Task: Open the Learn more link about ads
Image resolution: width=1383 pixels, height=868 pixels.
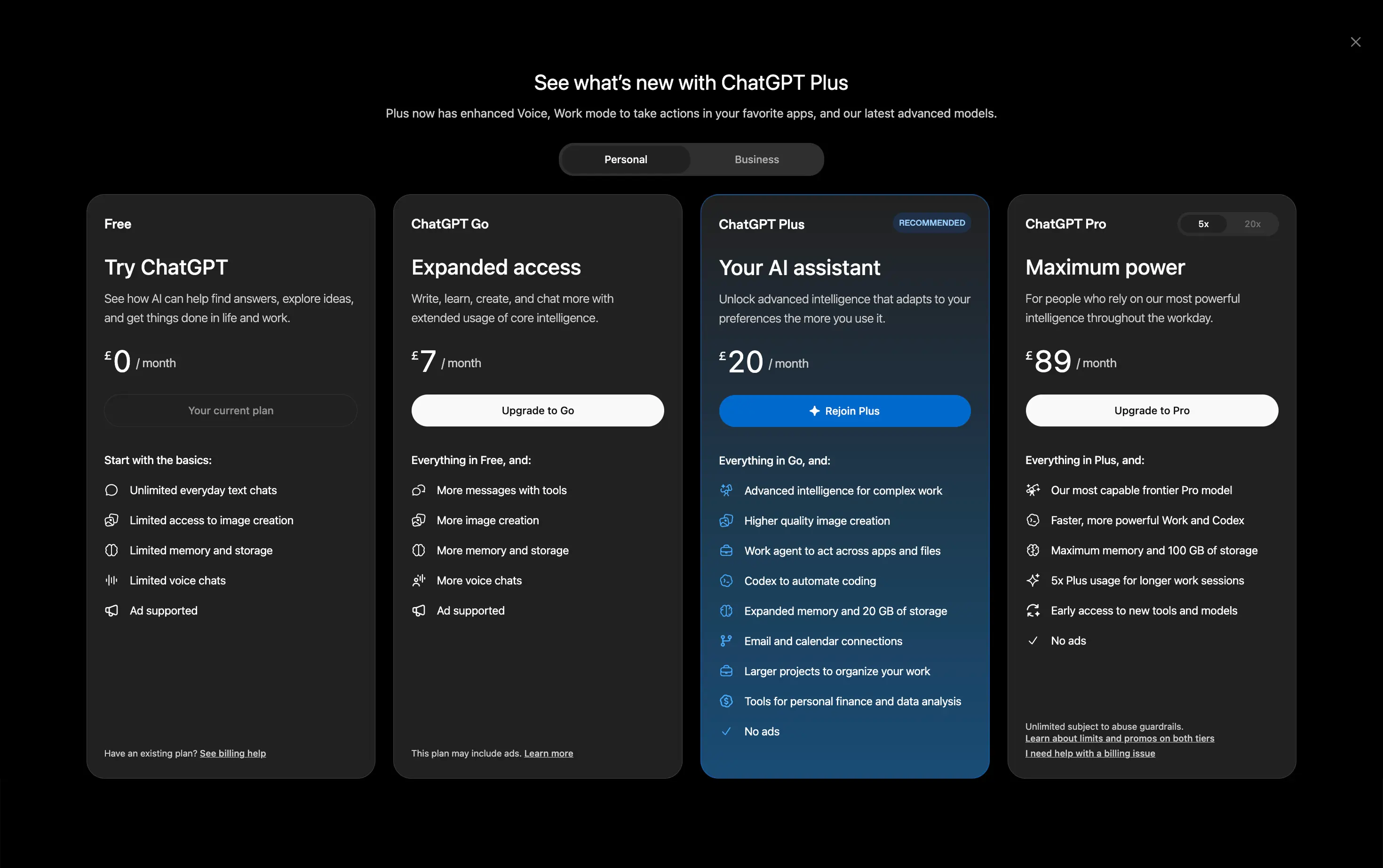Action: (548, 753)
